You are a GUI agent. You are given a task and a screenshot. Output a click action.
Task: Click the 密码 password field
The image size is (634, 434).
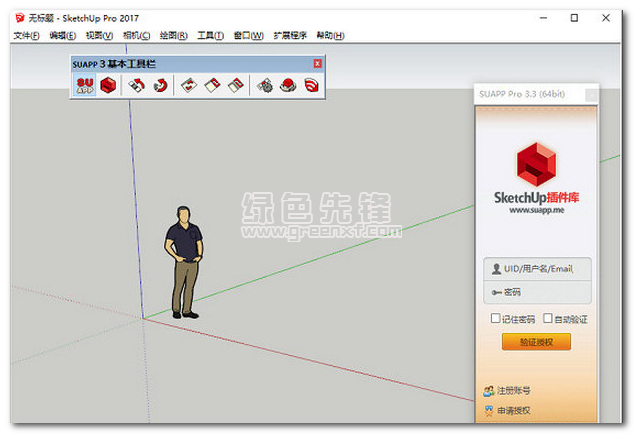coord(537,292)
